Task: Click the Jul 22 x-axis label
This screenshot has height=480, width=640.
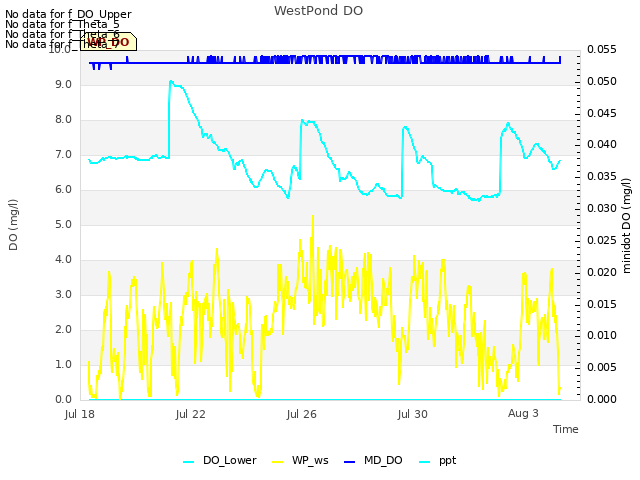Action: click(x=191, y=414)
